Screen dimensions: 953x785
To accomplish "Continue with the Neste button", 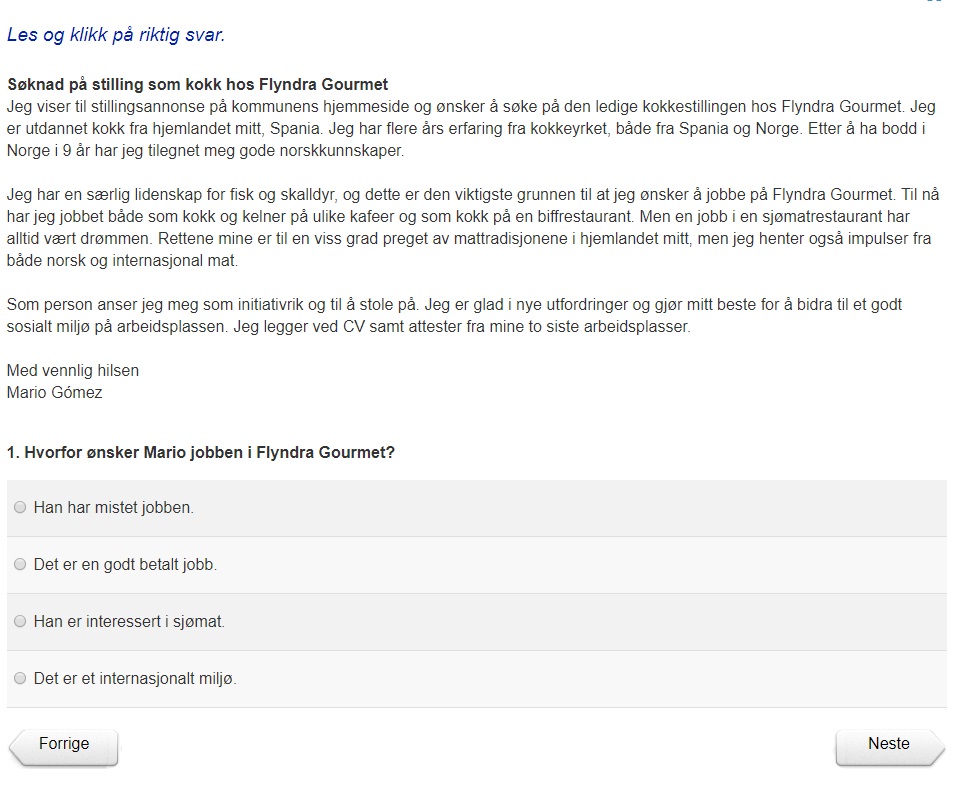I will click(x=888, y=745).
